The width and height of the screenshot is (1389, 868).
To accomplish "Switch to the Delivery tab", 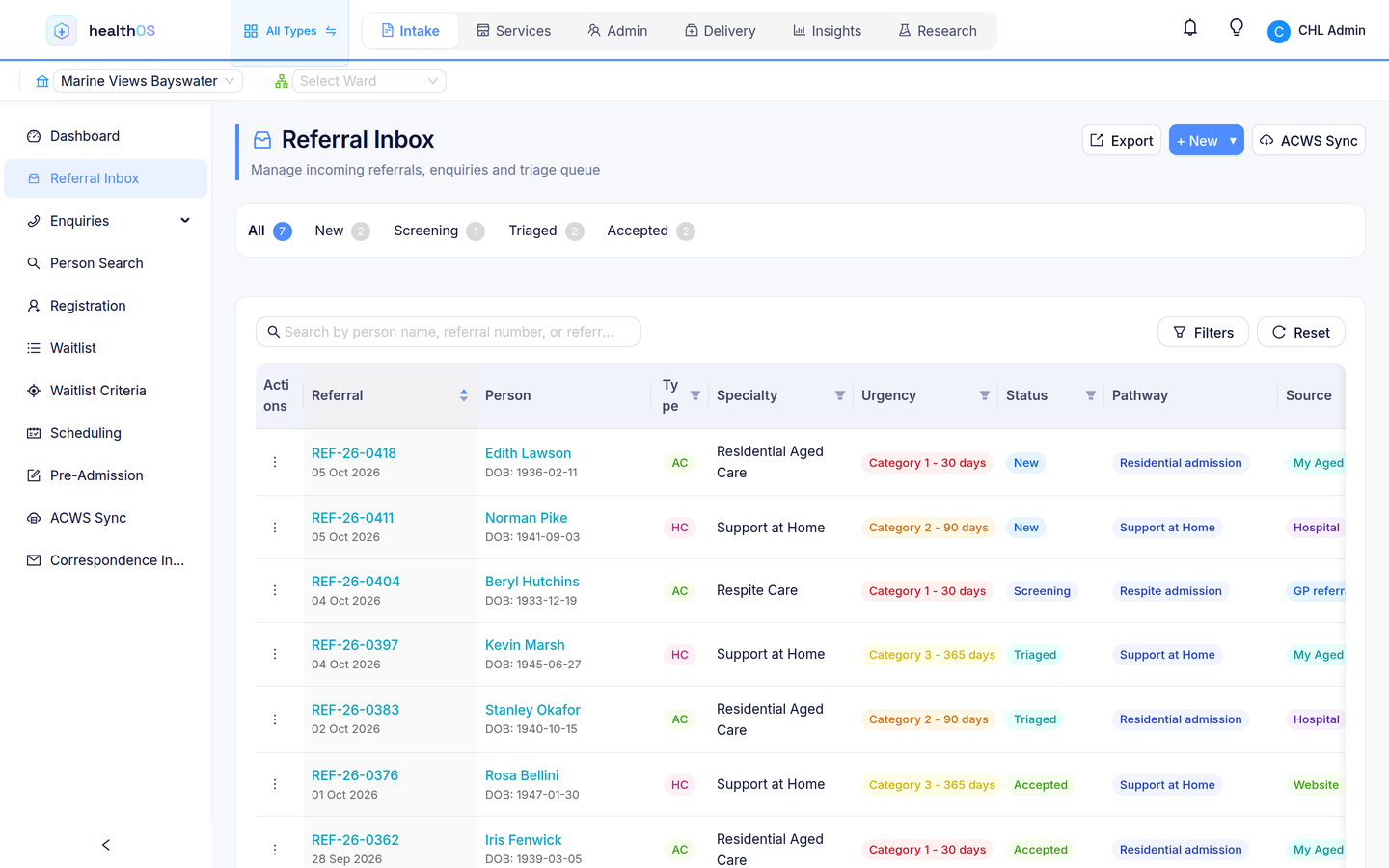I will pyautogui.click(x=721, y=31).
